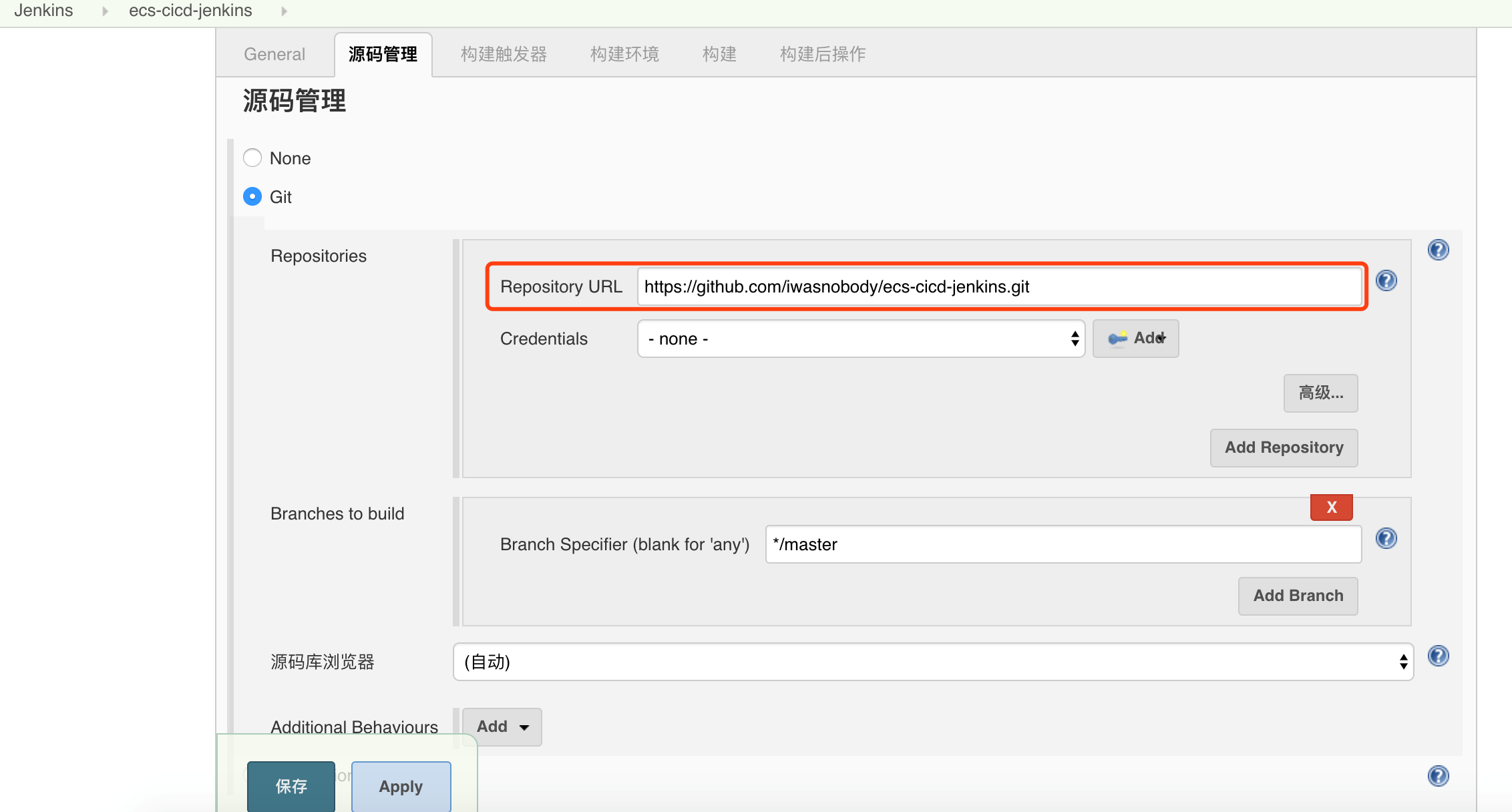Switch to the 构建 tab
Screen dimensions: 1512x812
719,54
